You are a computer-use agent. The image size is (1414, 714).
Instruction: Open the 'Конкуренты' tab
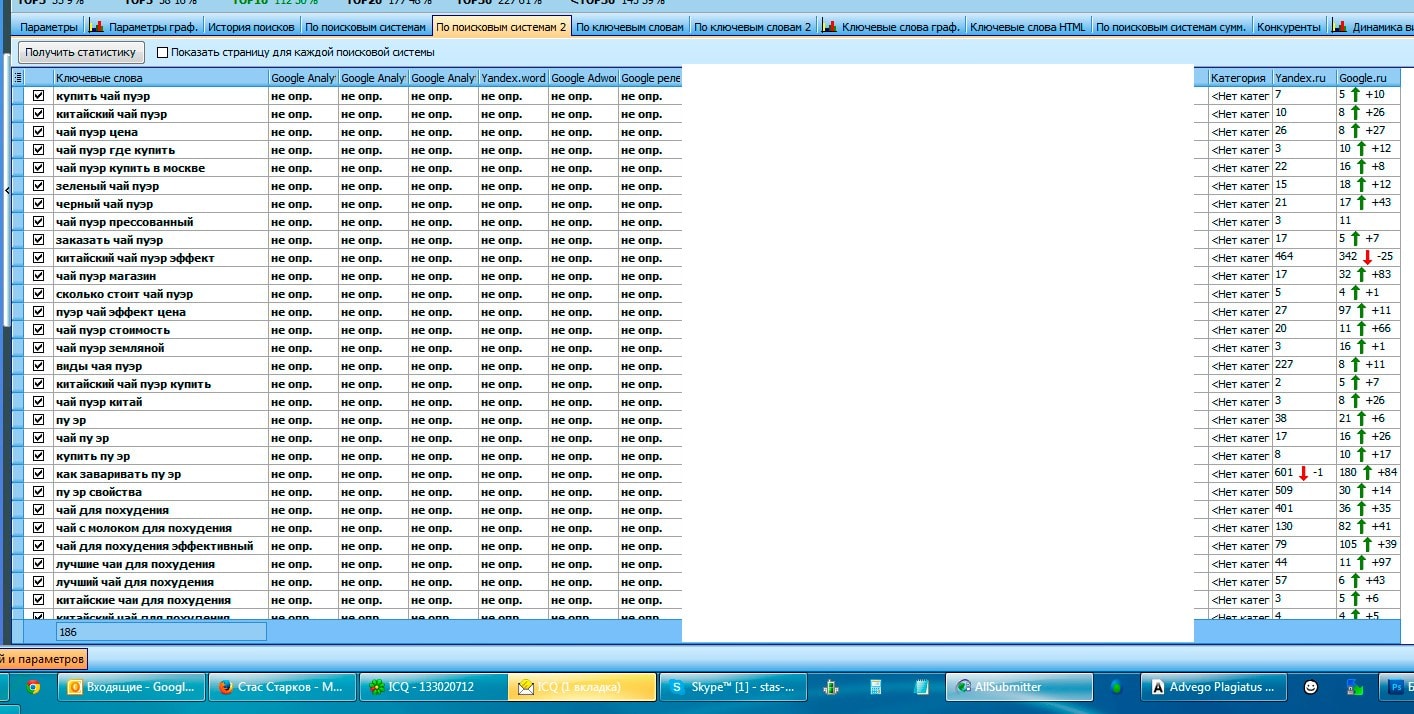tap(1288, 27)
